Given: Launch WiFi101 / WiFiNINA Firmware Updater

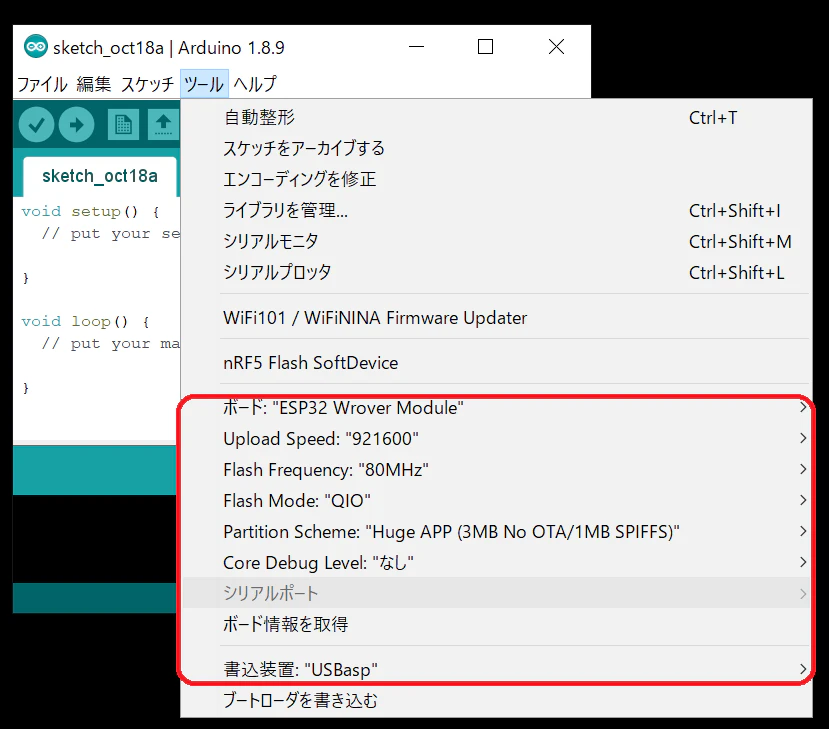Looking at the screenshot, I should 496,318.
